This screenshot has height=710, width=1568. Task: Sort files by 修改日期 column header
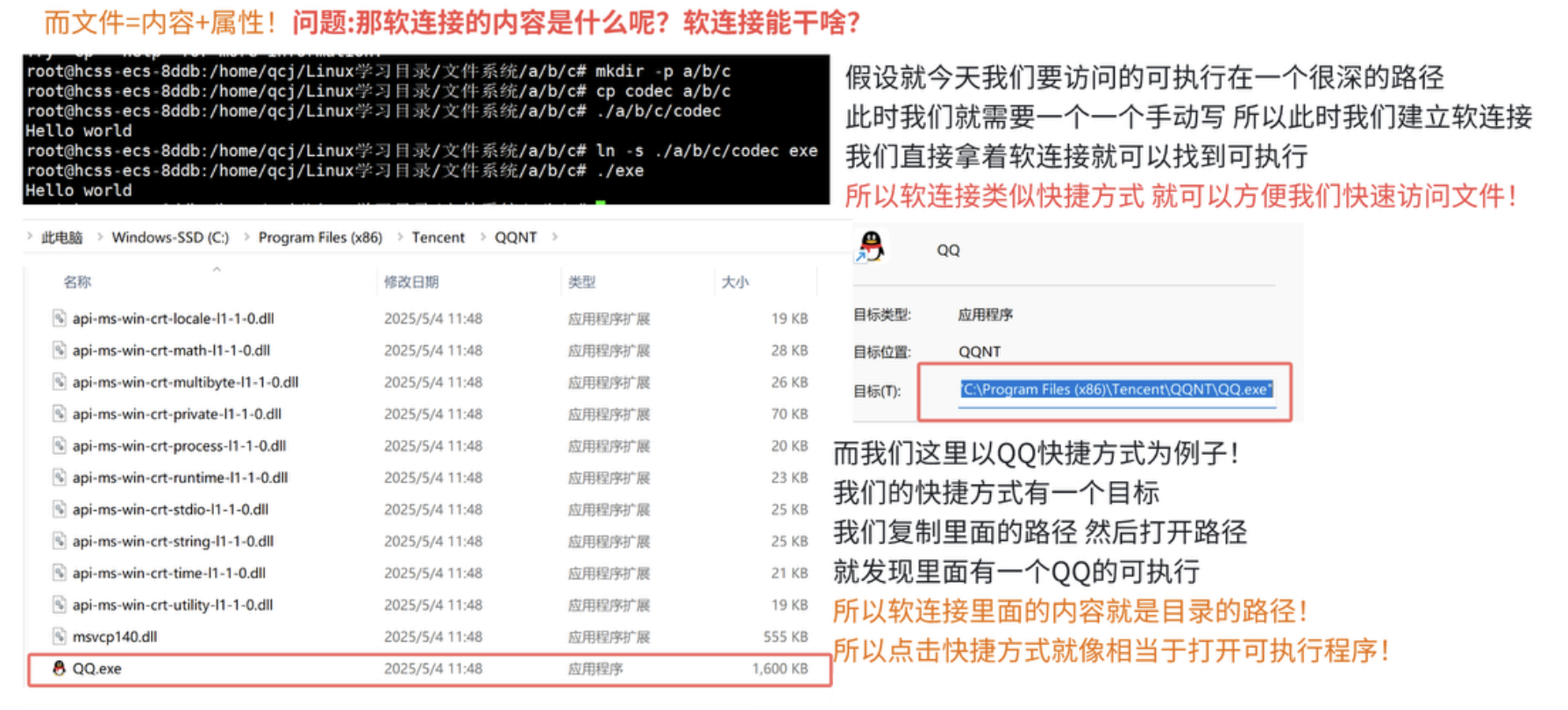tap(411, 281)
